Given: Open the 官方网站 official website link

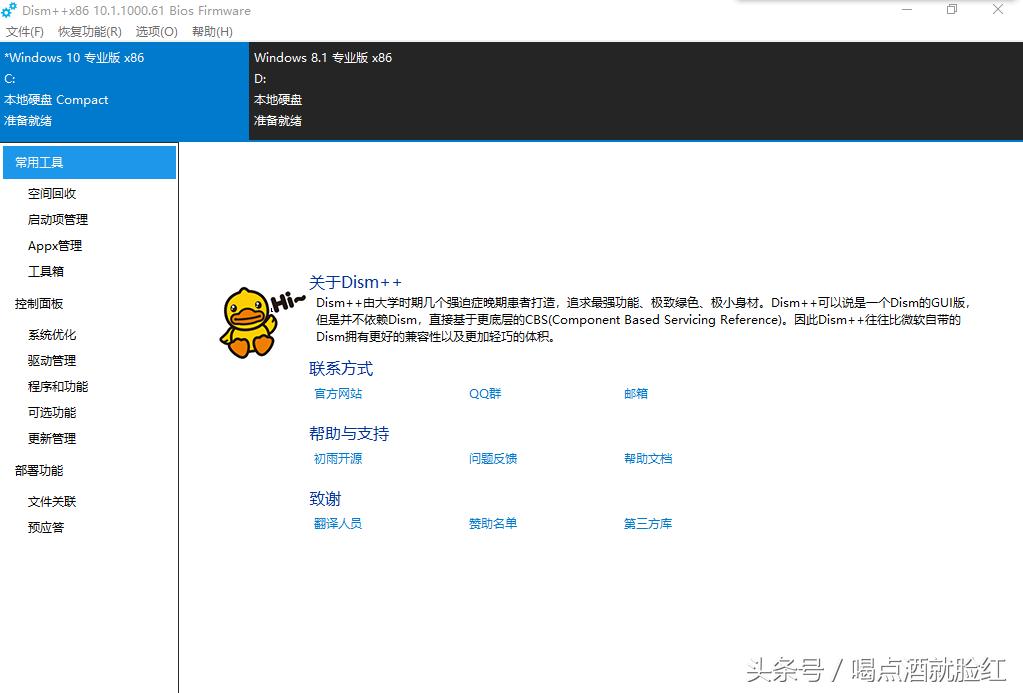Looking at the screenshot, I should pos(338,393).
